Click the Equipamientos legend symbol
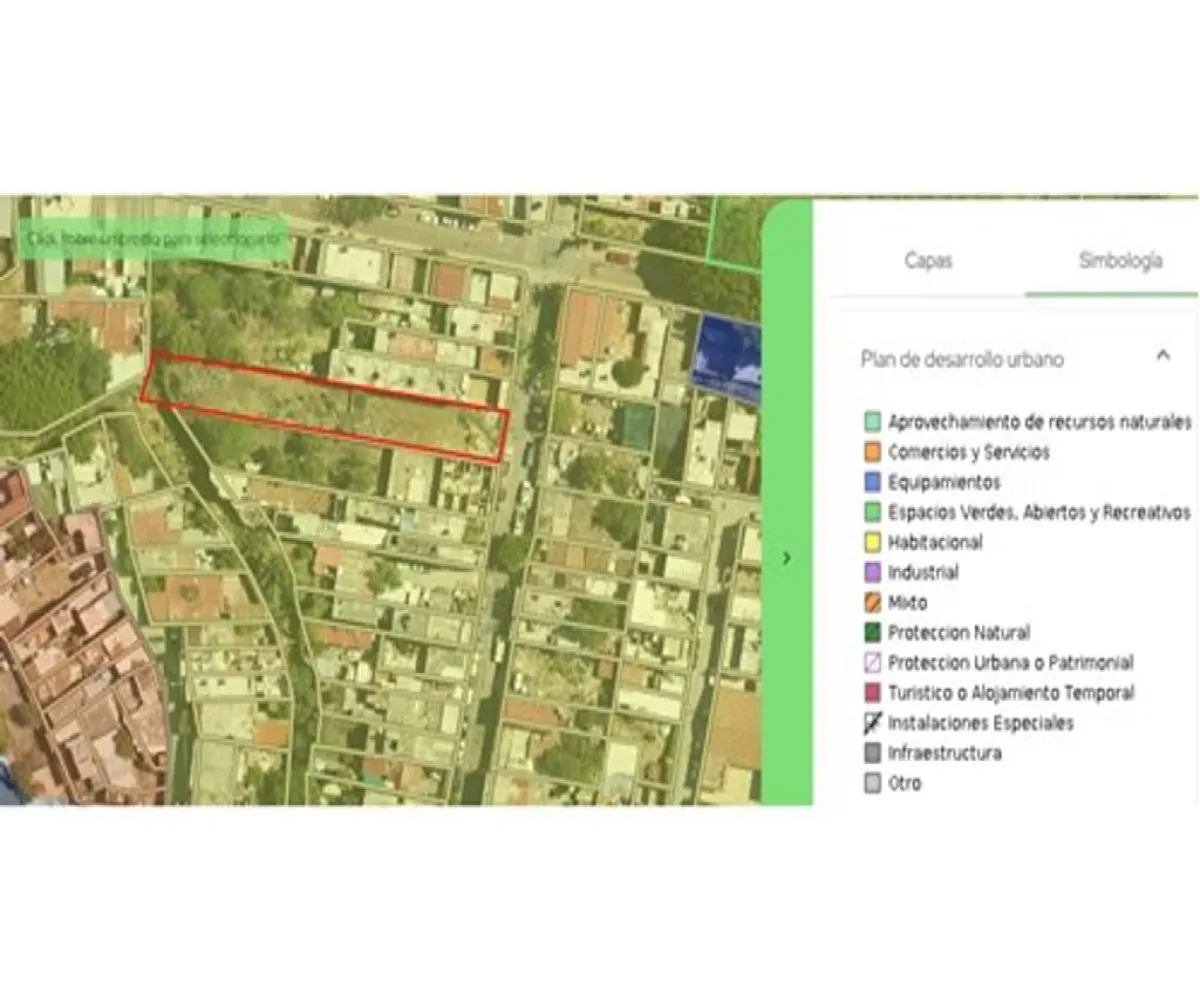The height and width of the screenshot is (1000, 1200). click(x=872, y=482)
